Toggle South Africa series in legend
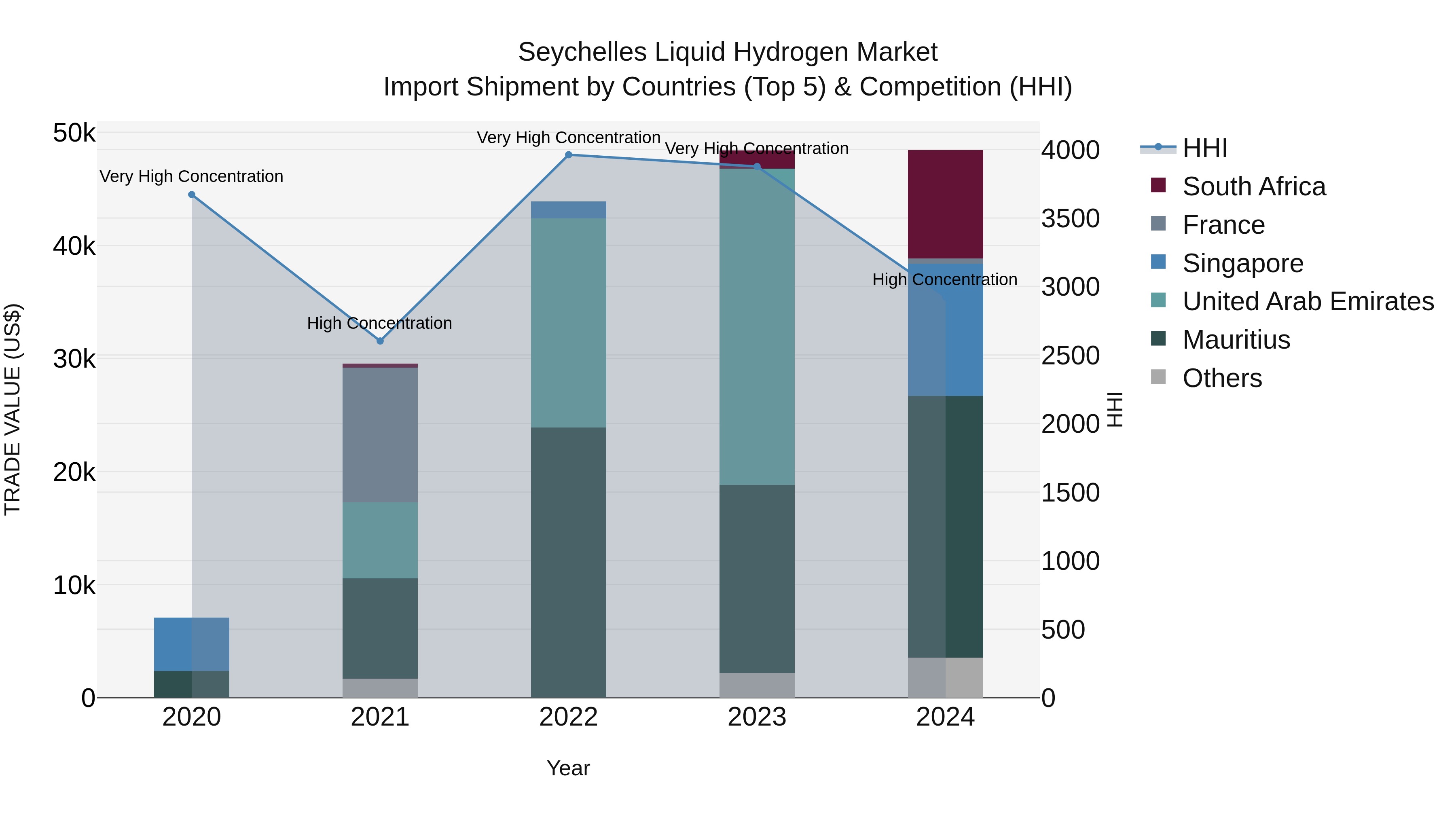Image resolution: width=1456 pixels, height=819 pixels. click(1238, 186)
